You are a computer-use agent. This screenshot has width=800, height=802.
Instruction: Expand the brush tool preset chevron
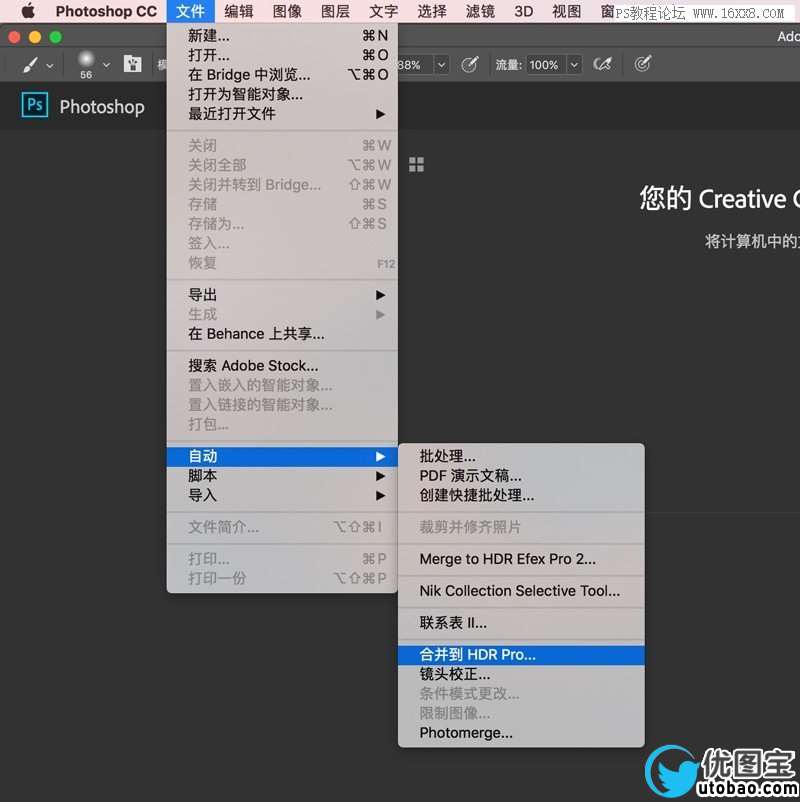(50, 66)
